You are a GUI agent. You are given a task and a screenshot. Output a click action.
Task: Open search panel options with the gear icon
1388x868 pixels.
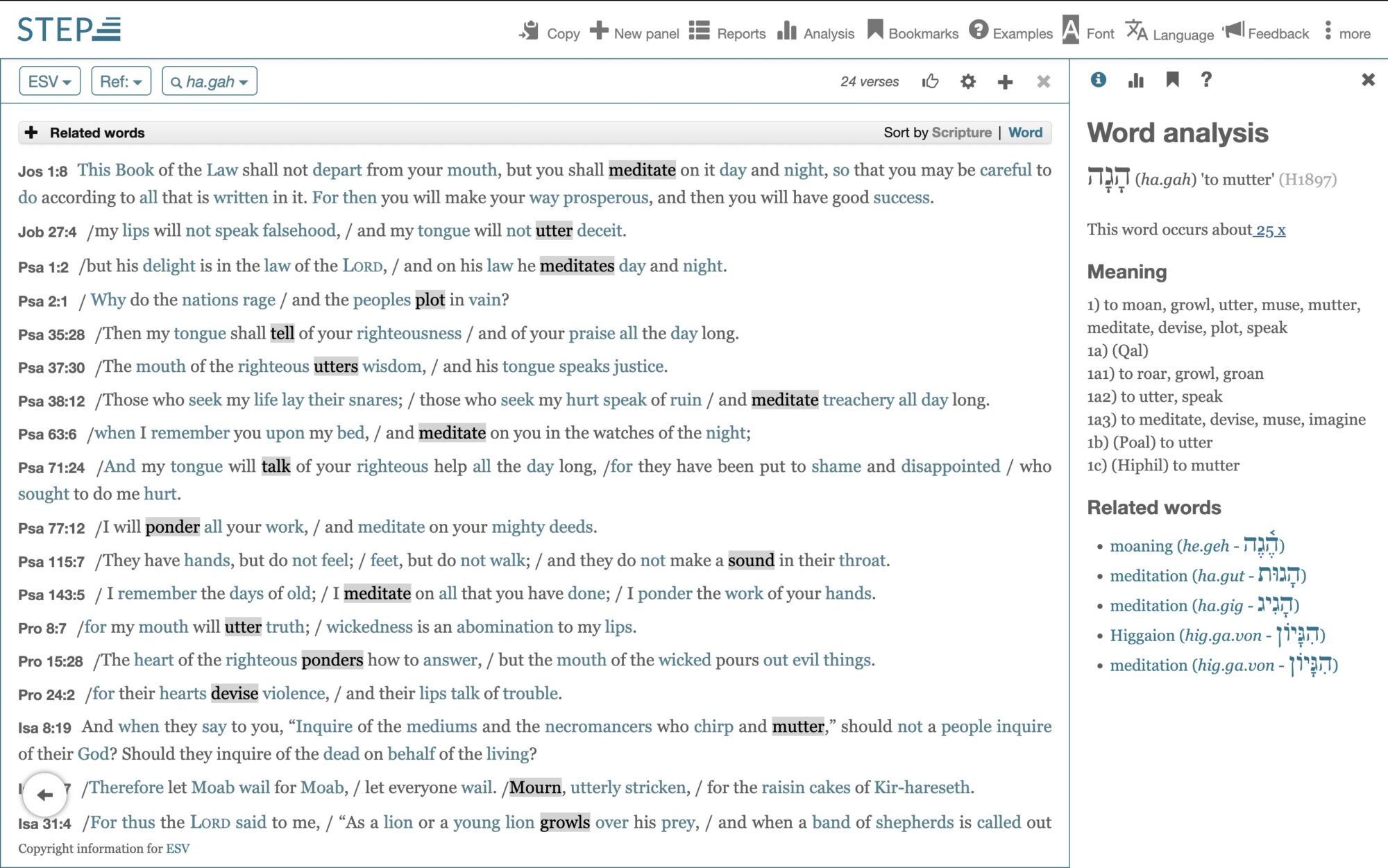point(967,81)
